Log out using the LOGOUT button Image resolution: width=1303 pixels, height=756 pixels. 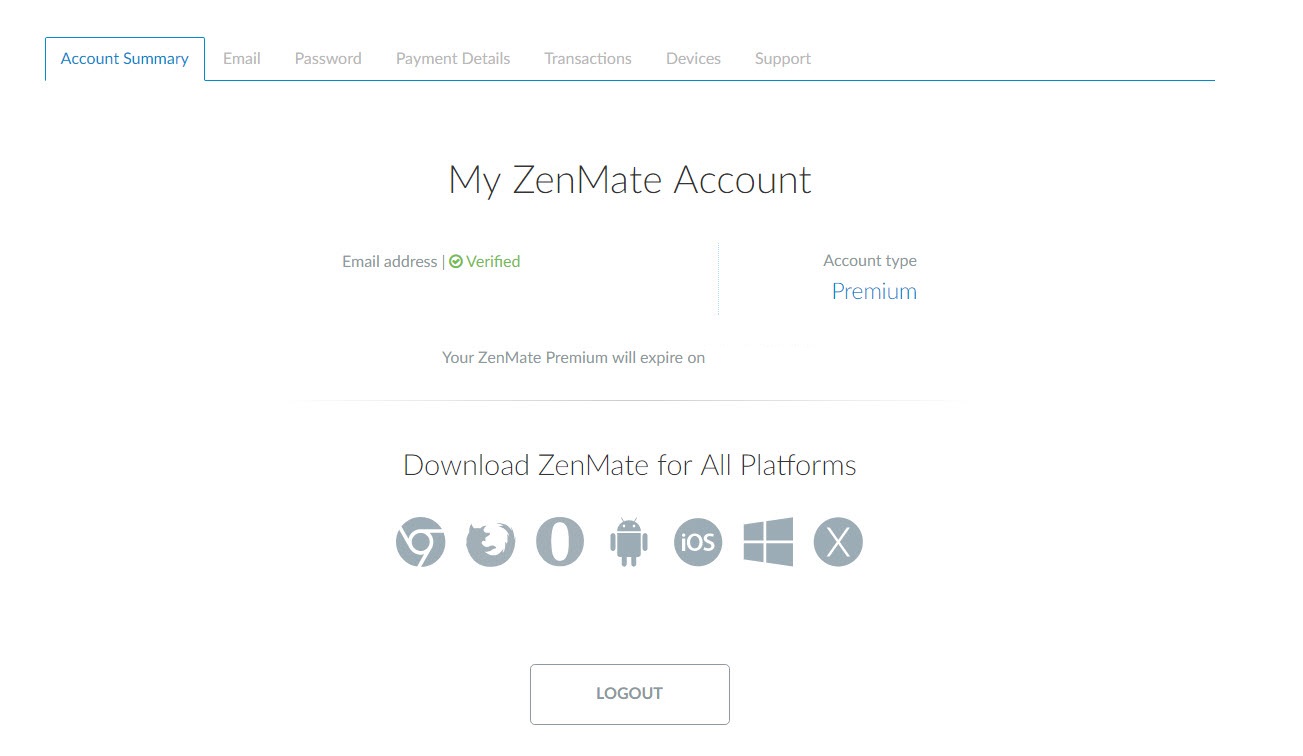point(630,694)
